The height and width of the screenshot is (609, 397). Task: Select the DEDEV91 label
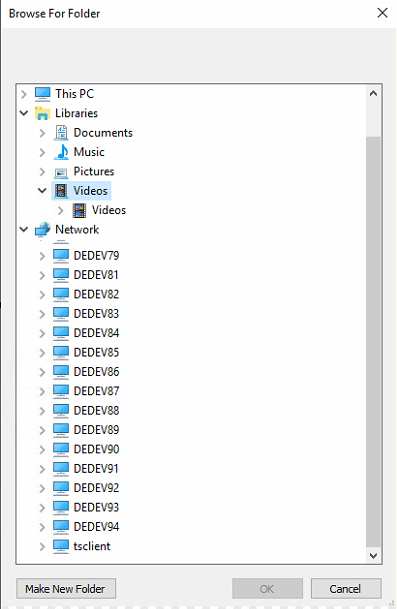click(x=96, y=469)
